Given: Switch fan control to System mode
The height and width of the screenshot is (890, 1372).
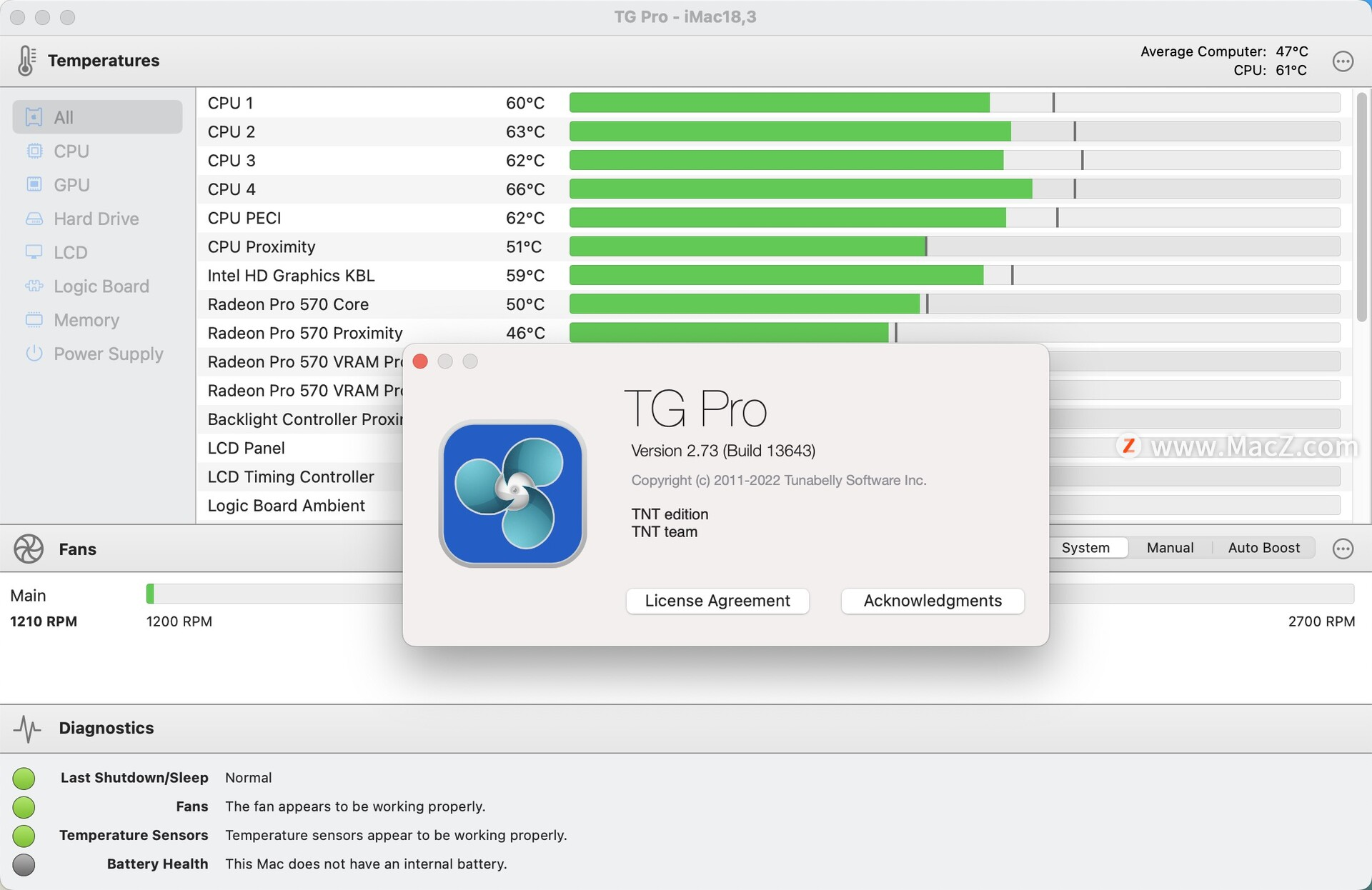Looking at the screenshot, I should [x=1085, y=548].
